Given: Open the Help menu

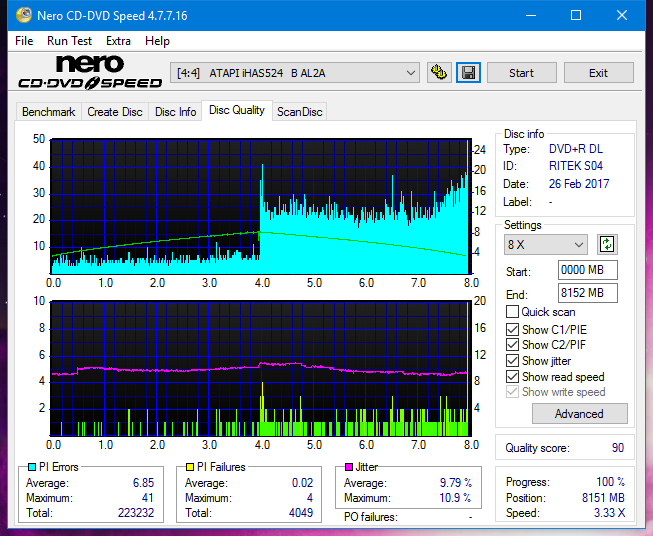Looking at the screenshot, I should click(157, 41).
